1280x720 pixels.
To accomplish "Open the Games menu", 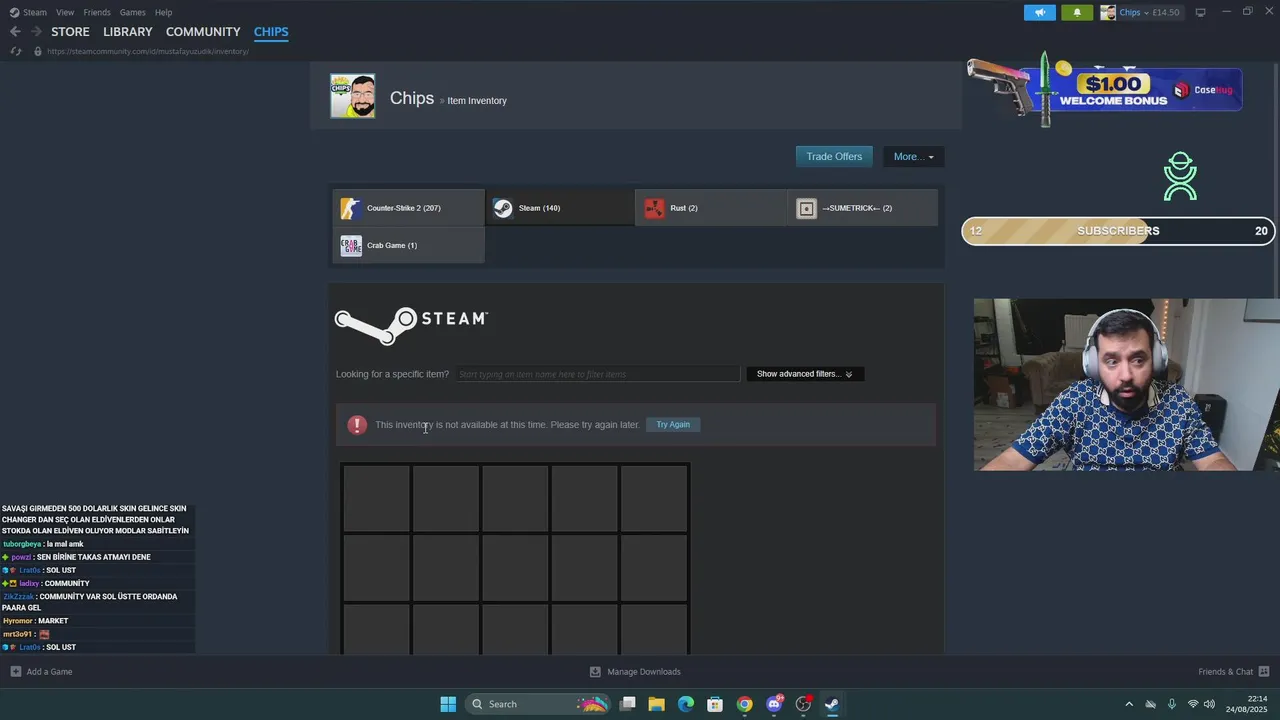I will (x=132, y=12).
